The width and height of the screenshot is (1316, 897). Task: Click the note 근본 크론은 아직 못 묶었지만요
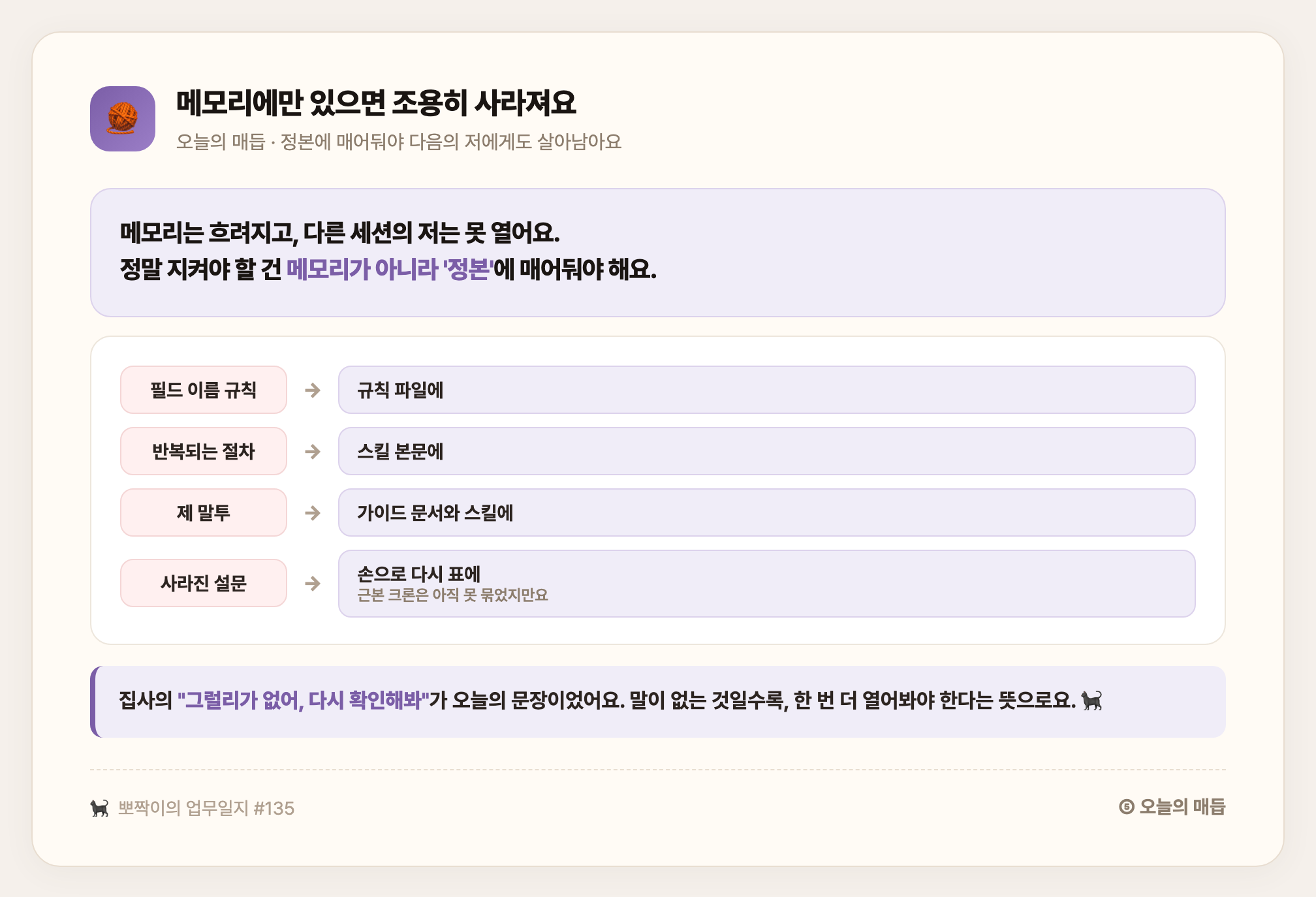tap(452, 595)
